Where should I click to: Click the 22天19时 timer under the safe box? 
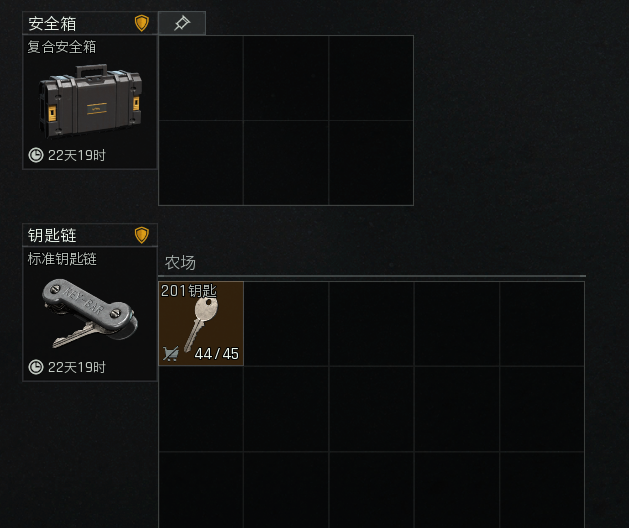77,155
